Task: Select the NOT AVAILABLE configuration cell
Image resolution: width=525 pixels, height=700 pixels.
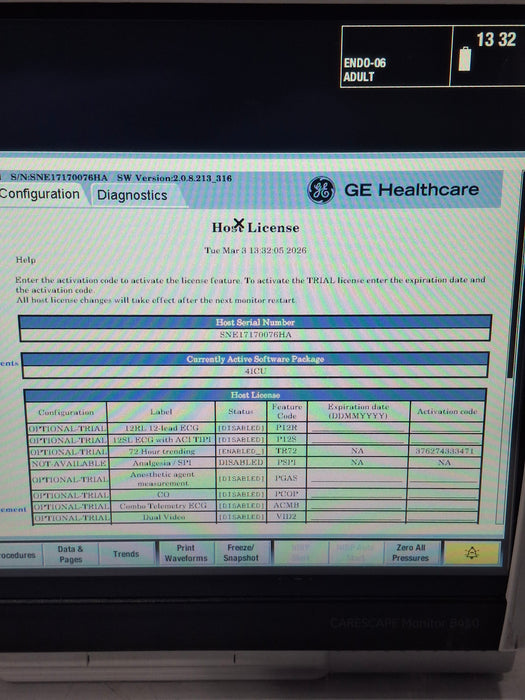Action: point(68,463)
